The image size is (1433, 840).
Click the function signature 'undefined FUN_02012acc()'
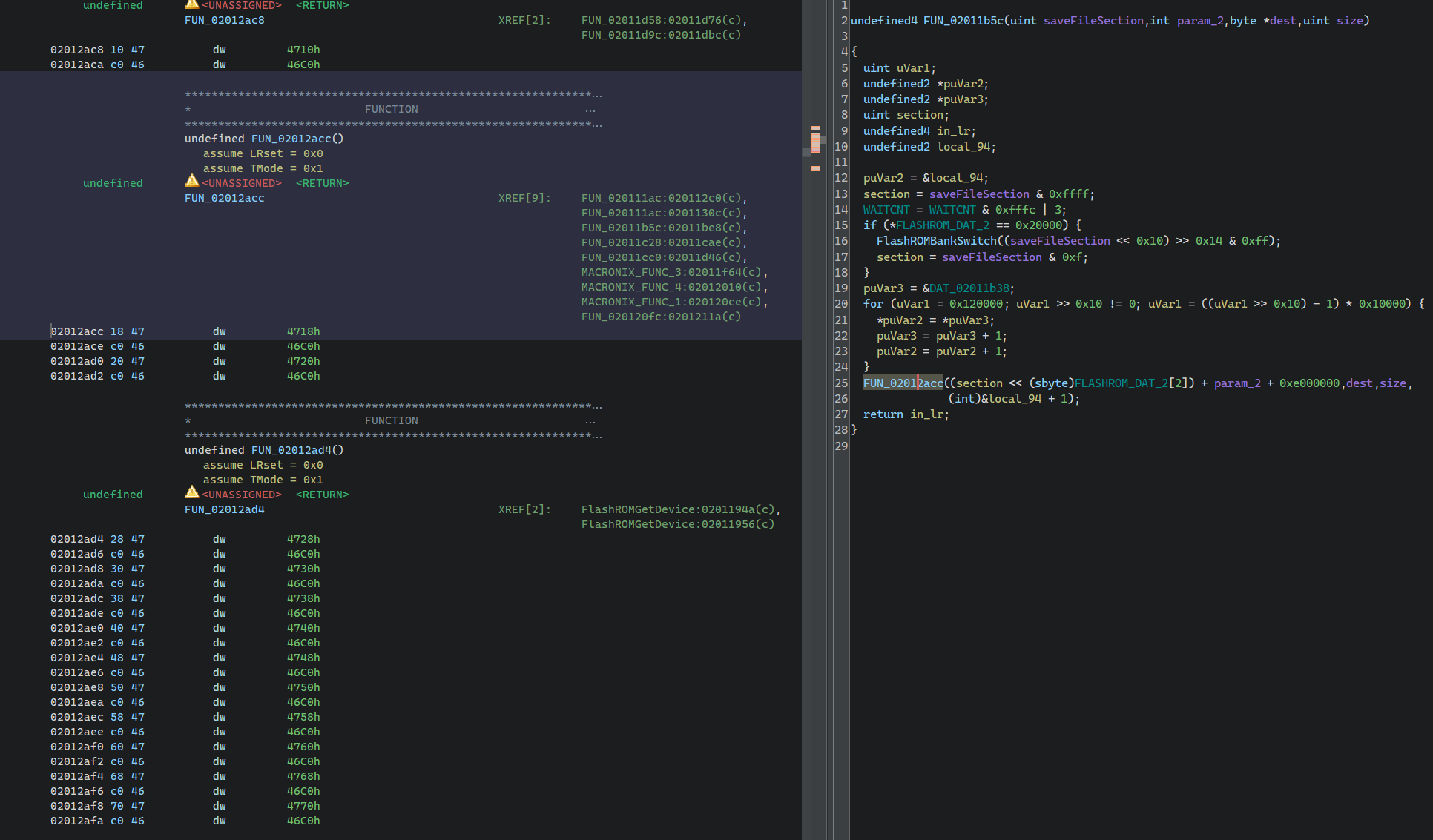(264, 139)
